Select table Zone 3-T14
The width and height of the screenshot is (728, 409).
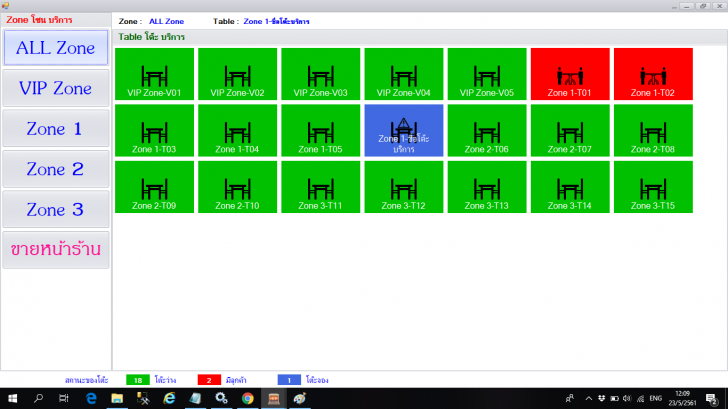coord(570,187)
